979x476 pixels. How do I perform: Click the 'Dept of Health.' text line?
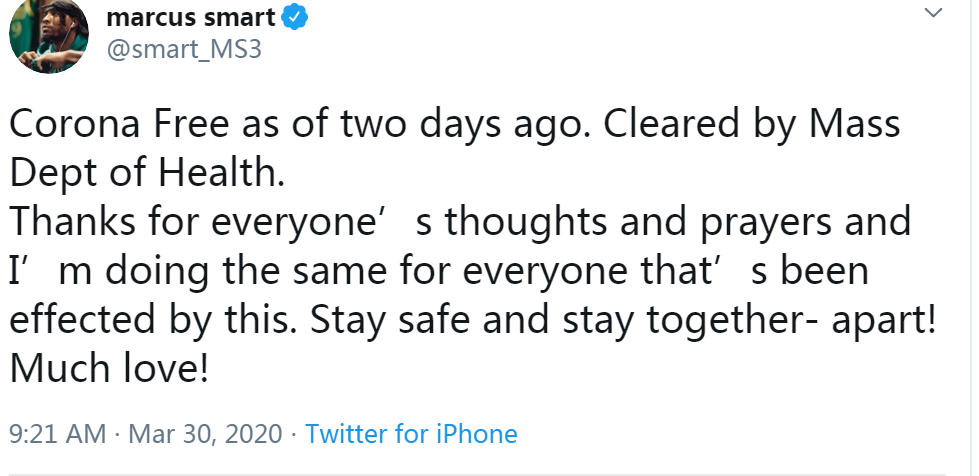pos(147,172)
